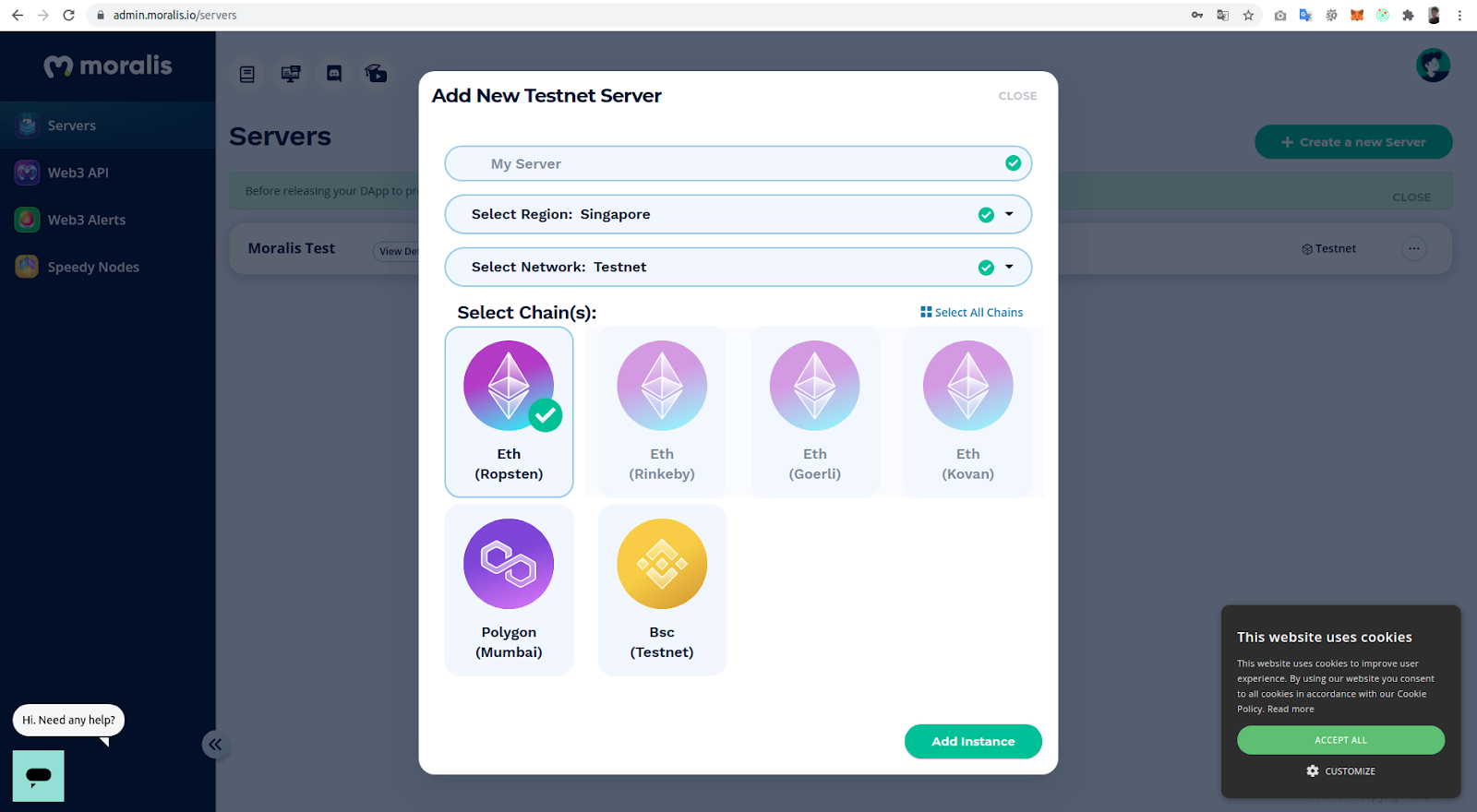Open the chat widget button

click(x=39, y=775)
